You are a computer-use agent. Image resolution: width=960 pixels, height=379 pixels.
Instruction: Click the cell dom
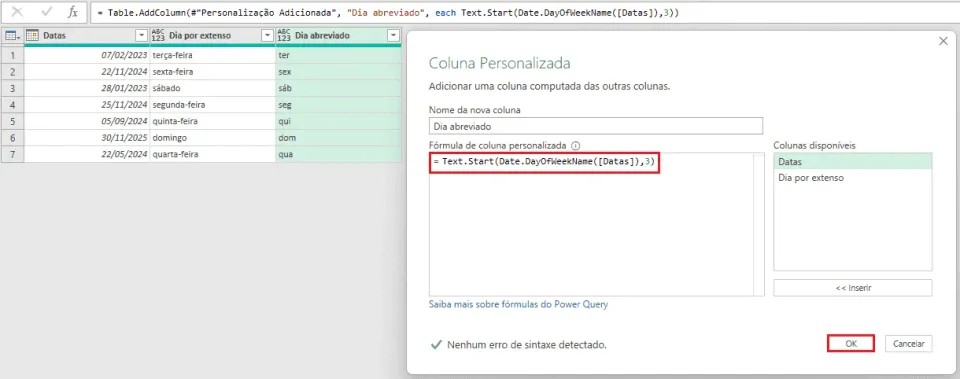coord(339,138)
